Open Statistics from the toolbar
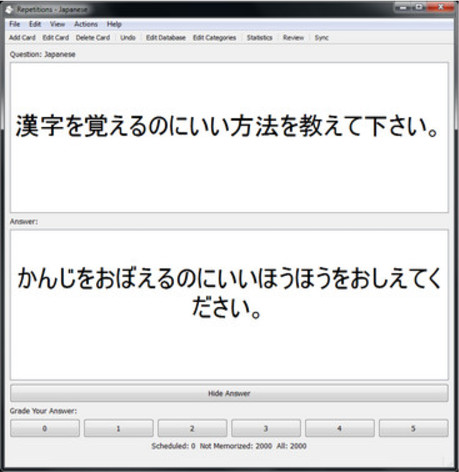Image resolution: width=459 pixels, height=472 pixels. pos(259,38)
